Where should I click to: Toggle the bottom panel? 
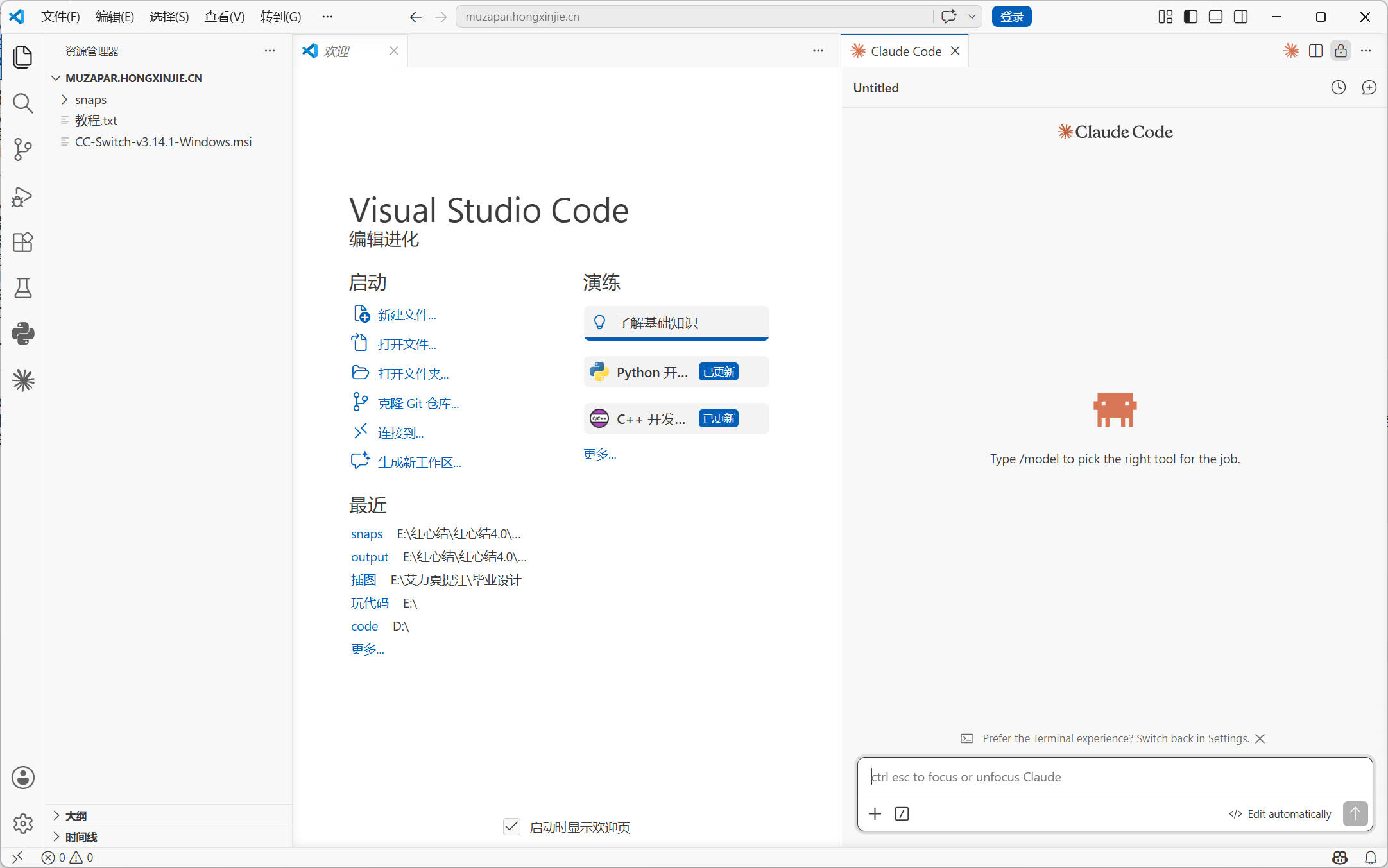click(x=1215, y=17)
